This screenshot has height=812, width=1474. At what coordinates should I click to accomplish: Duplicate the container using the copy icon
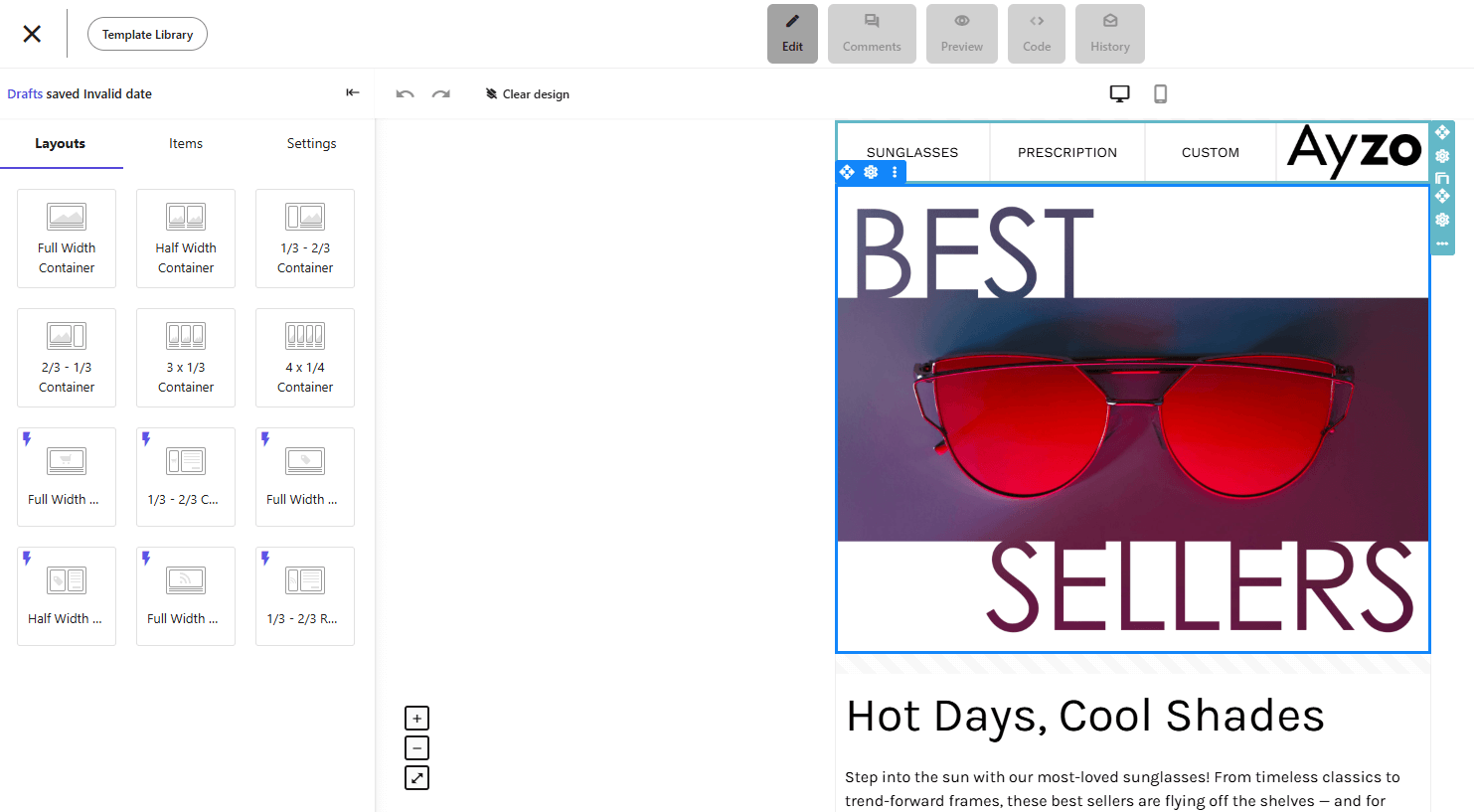(1442, 180)
